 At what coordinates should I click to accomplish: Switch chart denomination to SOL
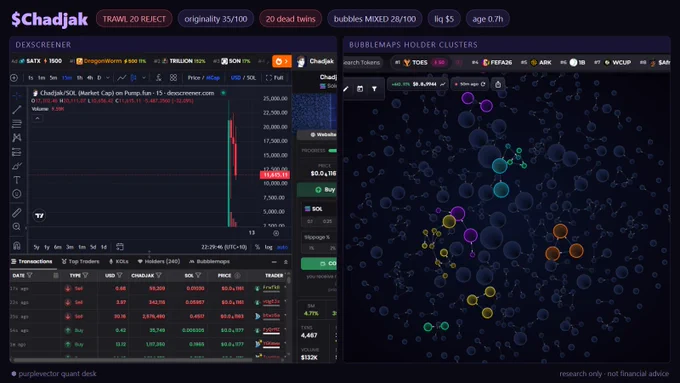click(x=251, y=78)
